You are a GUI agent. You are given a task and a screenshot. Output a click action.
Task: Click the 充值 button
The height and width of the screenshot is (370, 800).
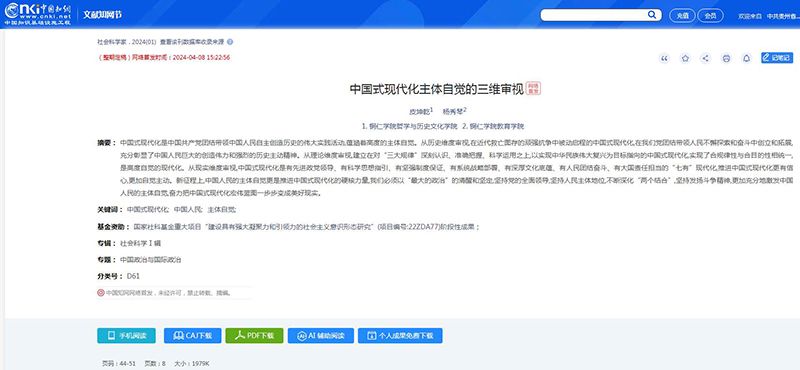coord(682,15)
